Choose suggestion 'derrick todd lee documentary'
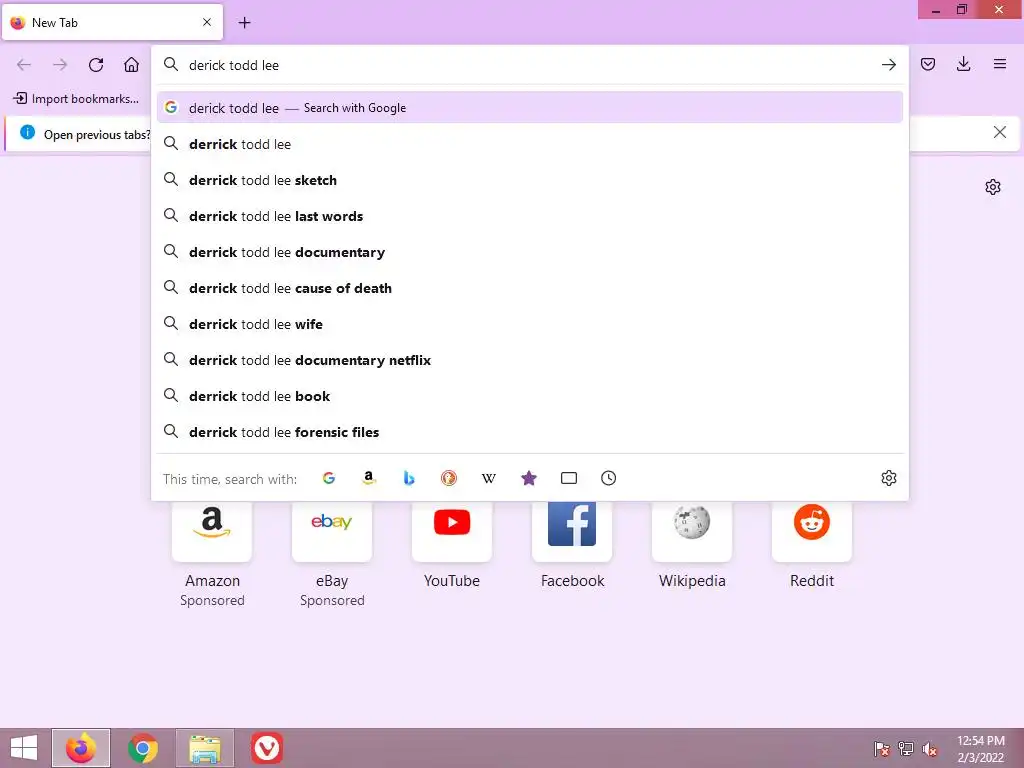Screen dimensions: 1024x768 tap(530, 251)
